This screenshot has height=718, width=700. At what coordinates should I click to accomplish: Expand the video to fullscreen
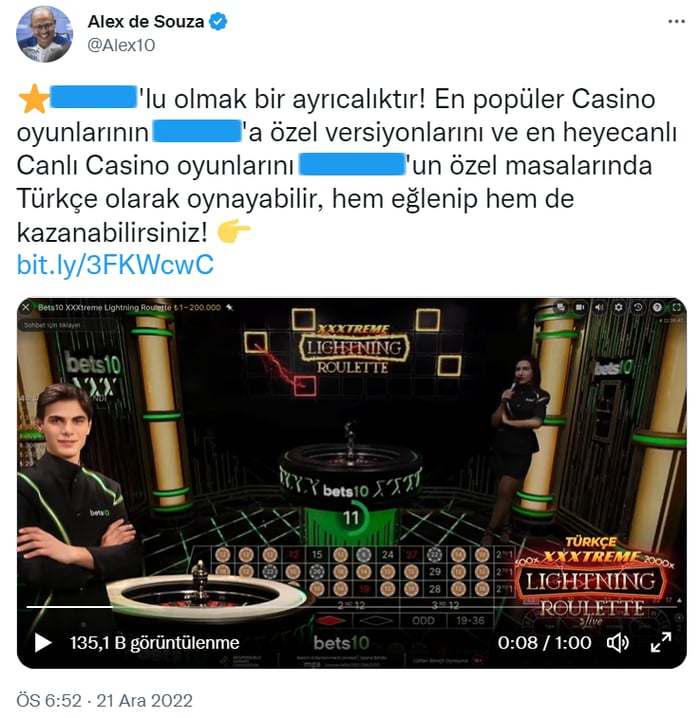(661, 642)
